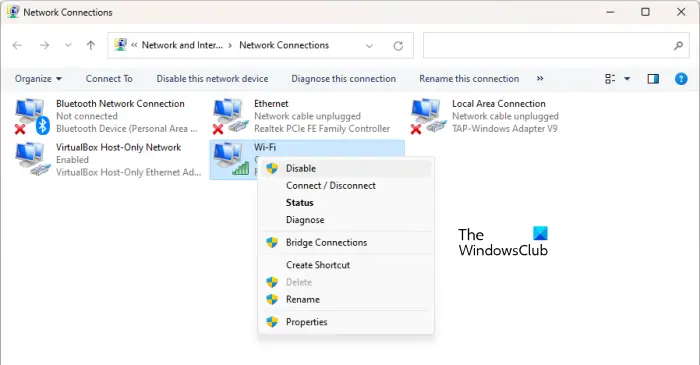Screen dimensions: 700x365
Task: Choose Properties from the context menu
Action: [x=346, y=322]
